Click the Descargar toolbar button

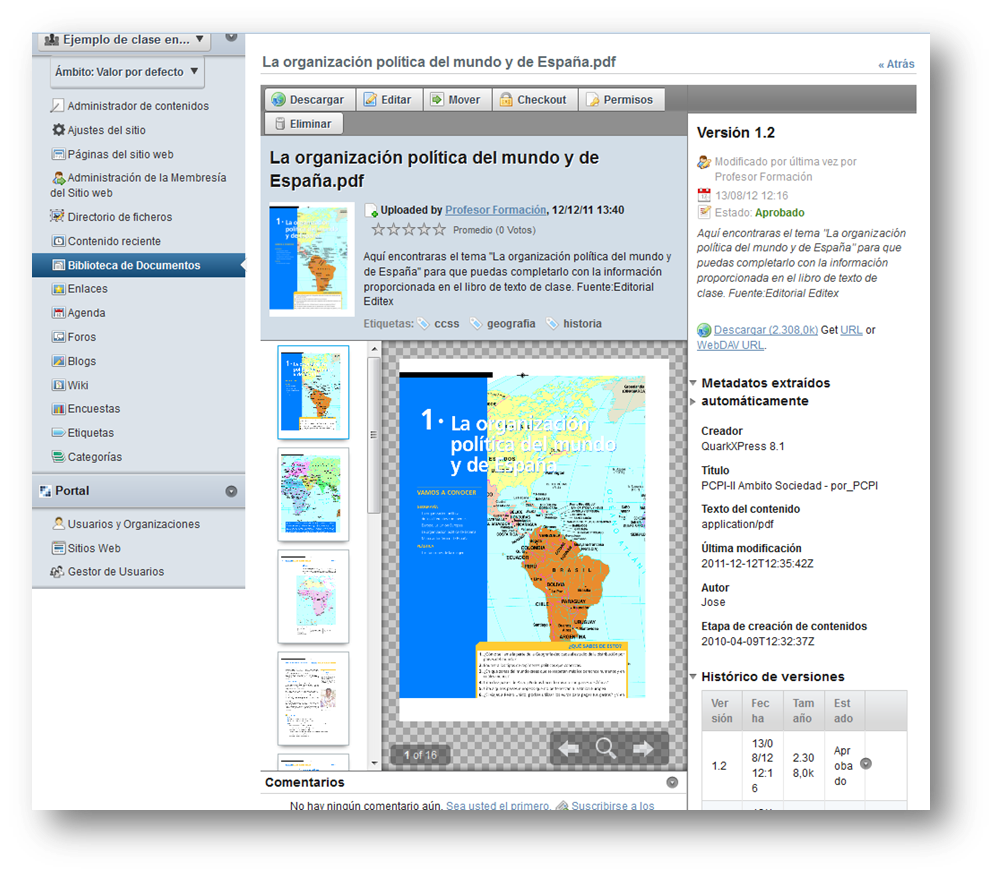(307, 100)
